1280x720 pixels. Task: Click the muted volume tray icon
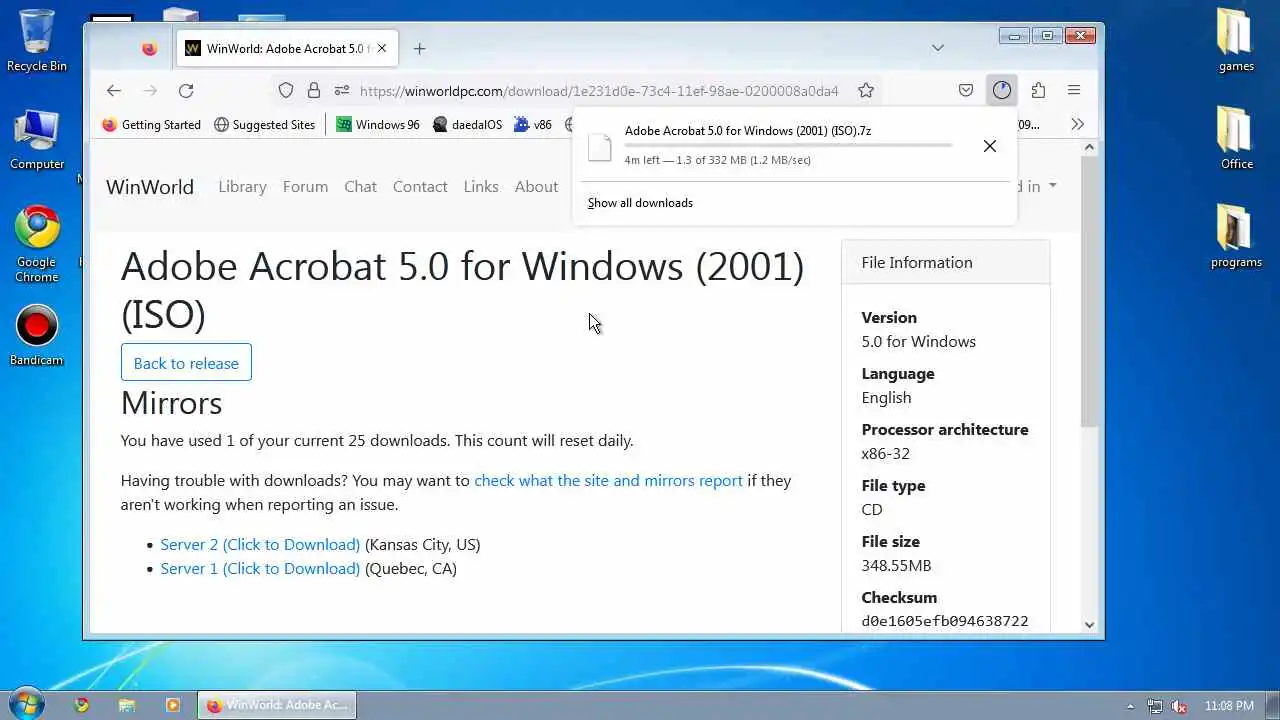point(1179,706)
